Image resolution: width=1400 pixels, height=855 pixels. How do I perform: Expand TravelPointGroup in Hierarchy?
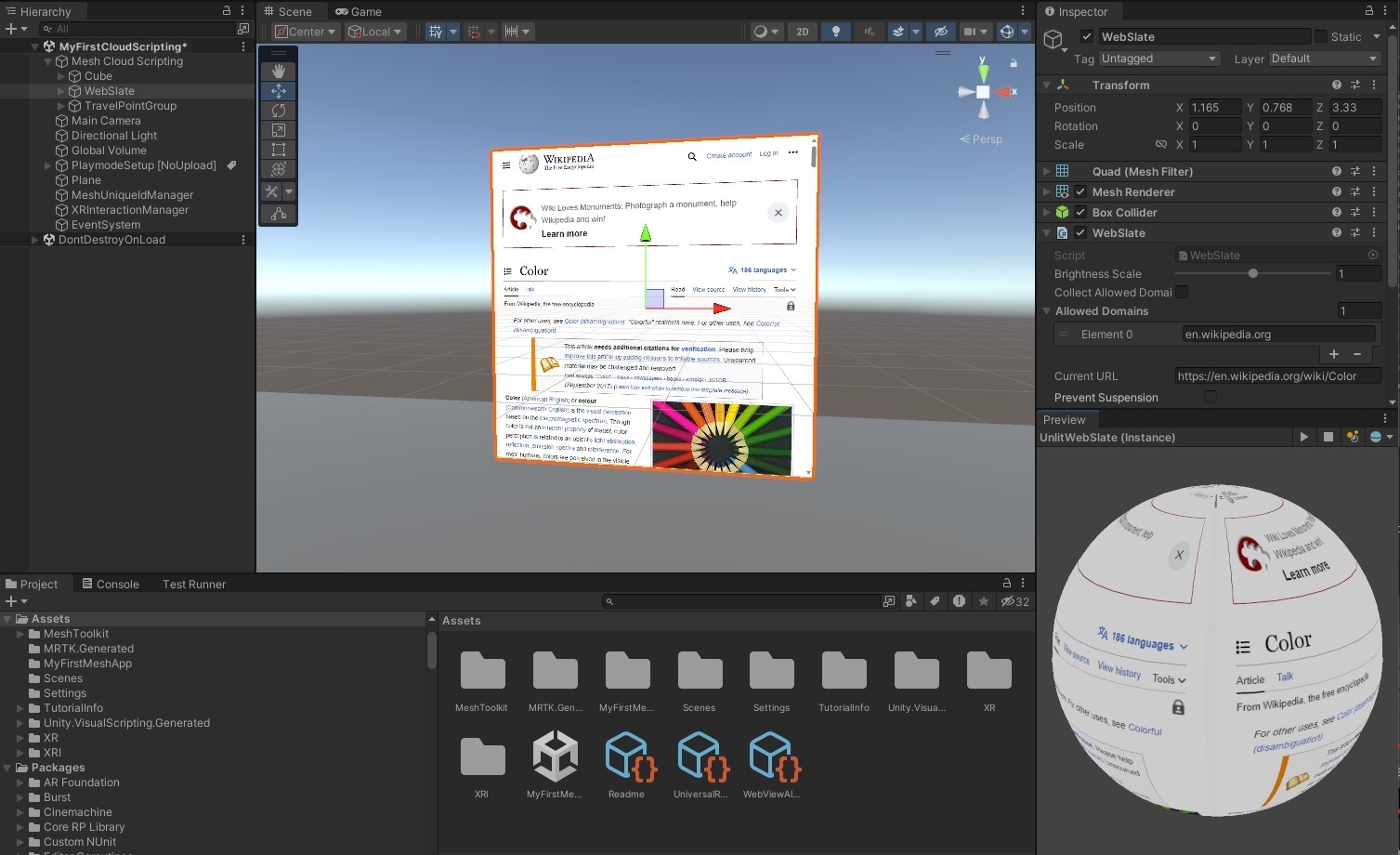click(61, 106)
